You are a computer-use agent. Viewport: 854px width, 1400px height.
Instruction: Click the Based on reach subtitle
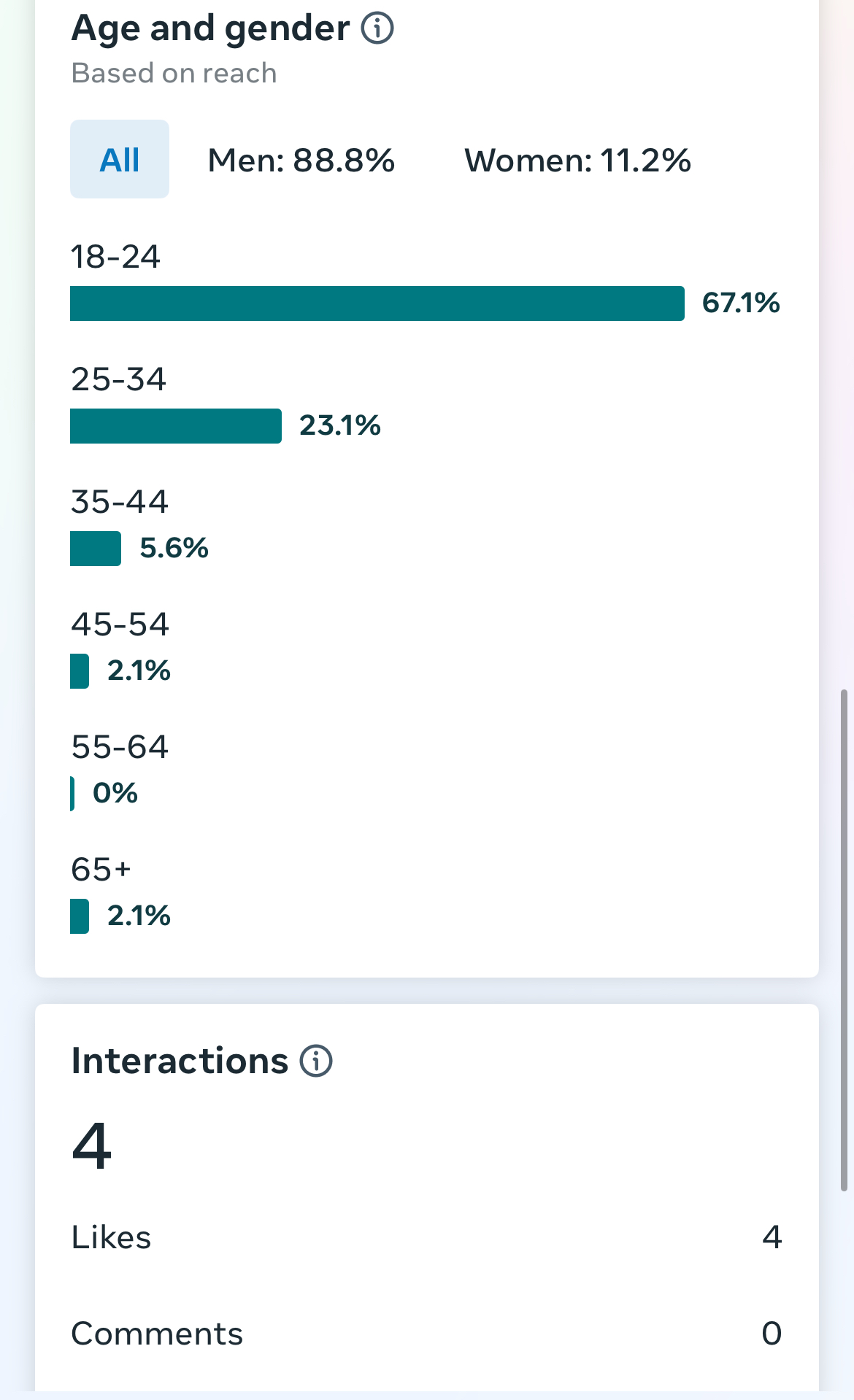(174, 73)
